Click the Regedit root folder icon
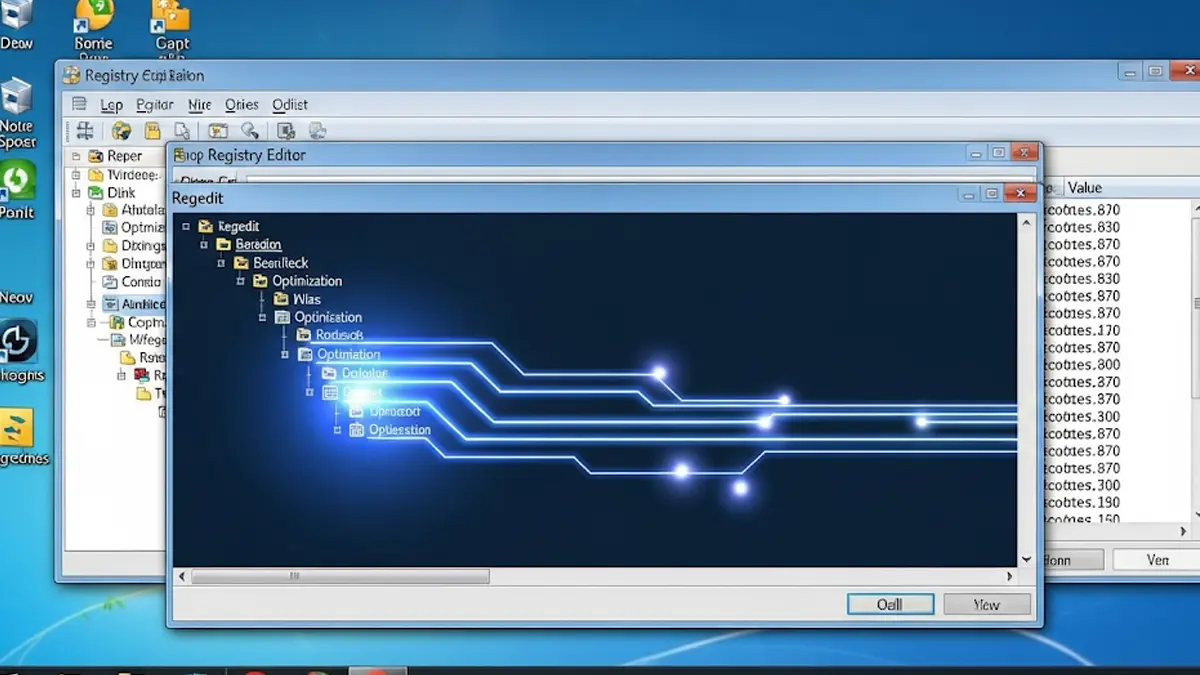 click(x=205, y=226)
